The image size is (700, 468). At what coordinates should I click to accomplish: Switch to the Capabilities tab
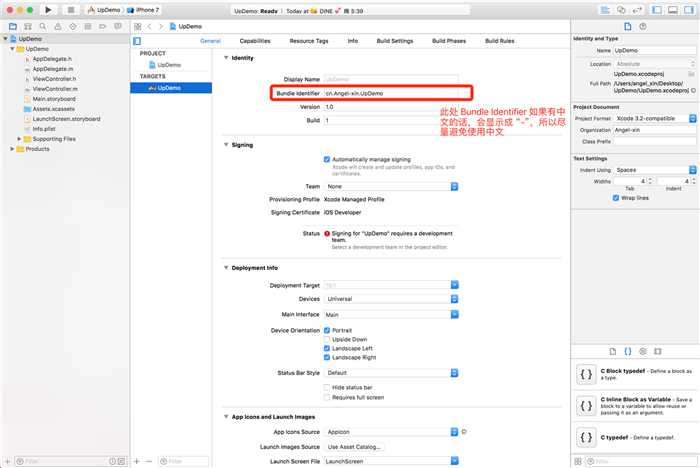(x=255, y=41)
